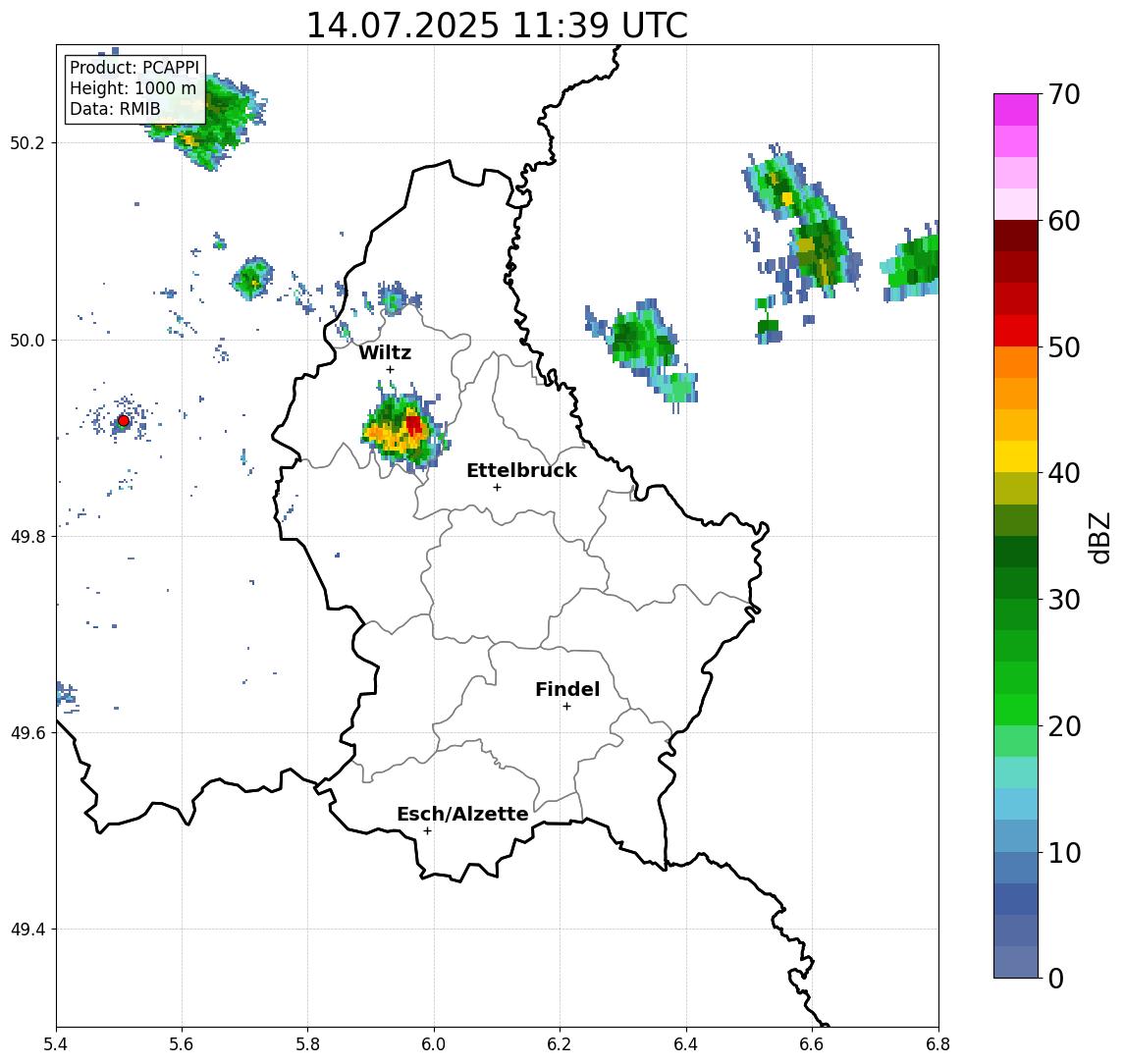Image resolution: width=1124 pixels, height=1064 pixels.
Task: Click the plus marker below Wiltz
Action: pyautogui.click(x=390, y=369)
